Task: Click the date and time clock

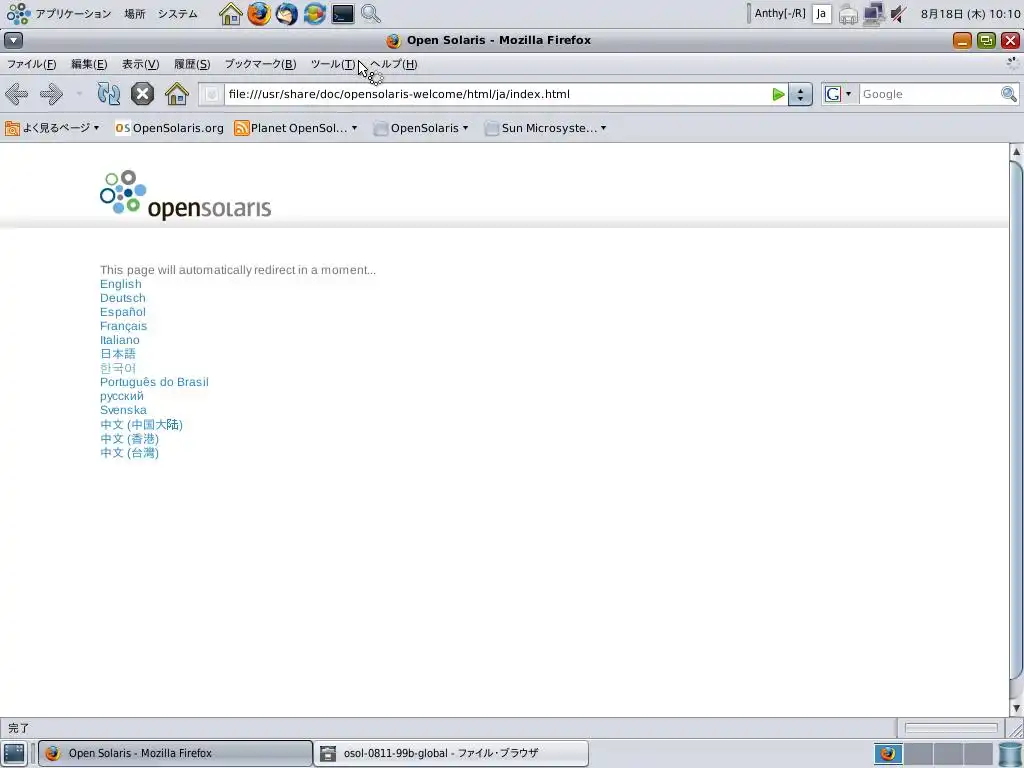Action: coord(970,14)
